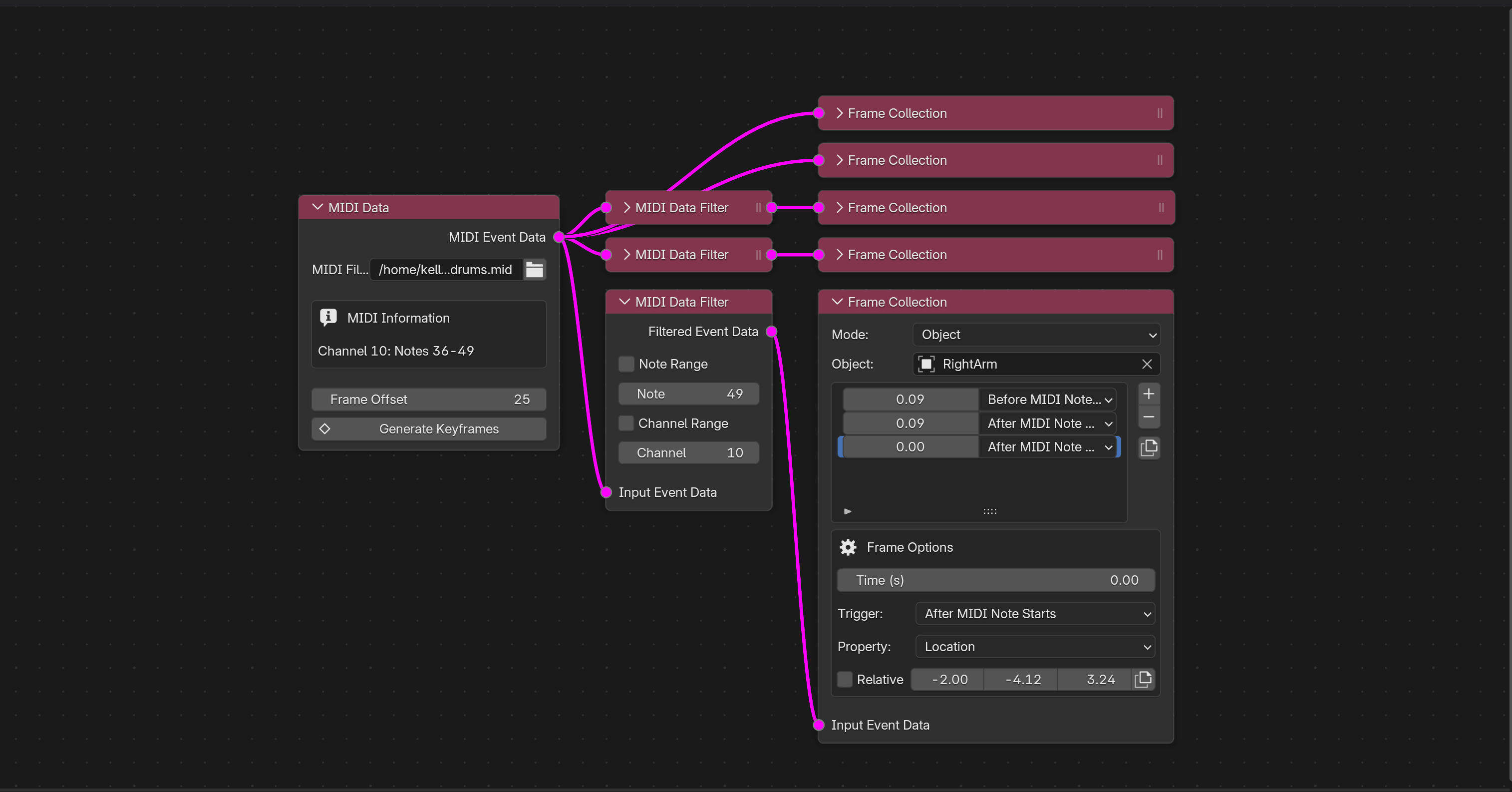Click the MIDI Information info icon
This screenshot has height=792, width=1512.
click(328, 318)
